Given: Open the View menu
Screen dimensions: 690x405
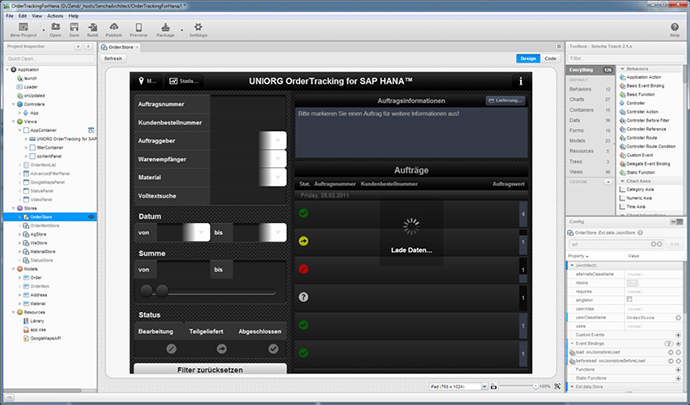Looking at the screenshot, I should click(x=37, y=16).
